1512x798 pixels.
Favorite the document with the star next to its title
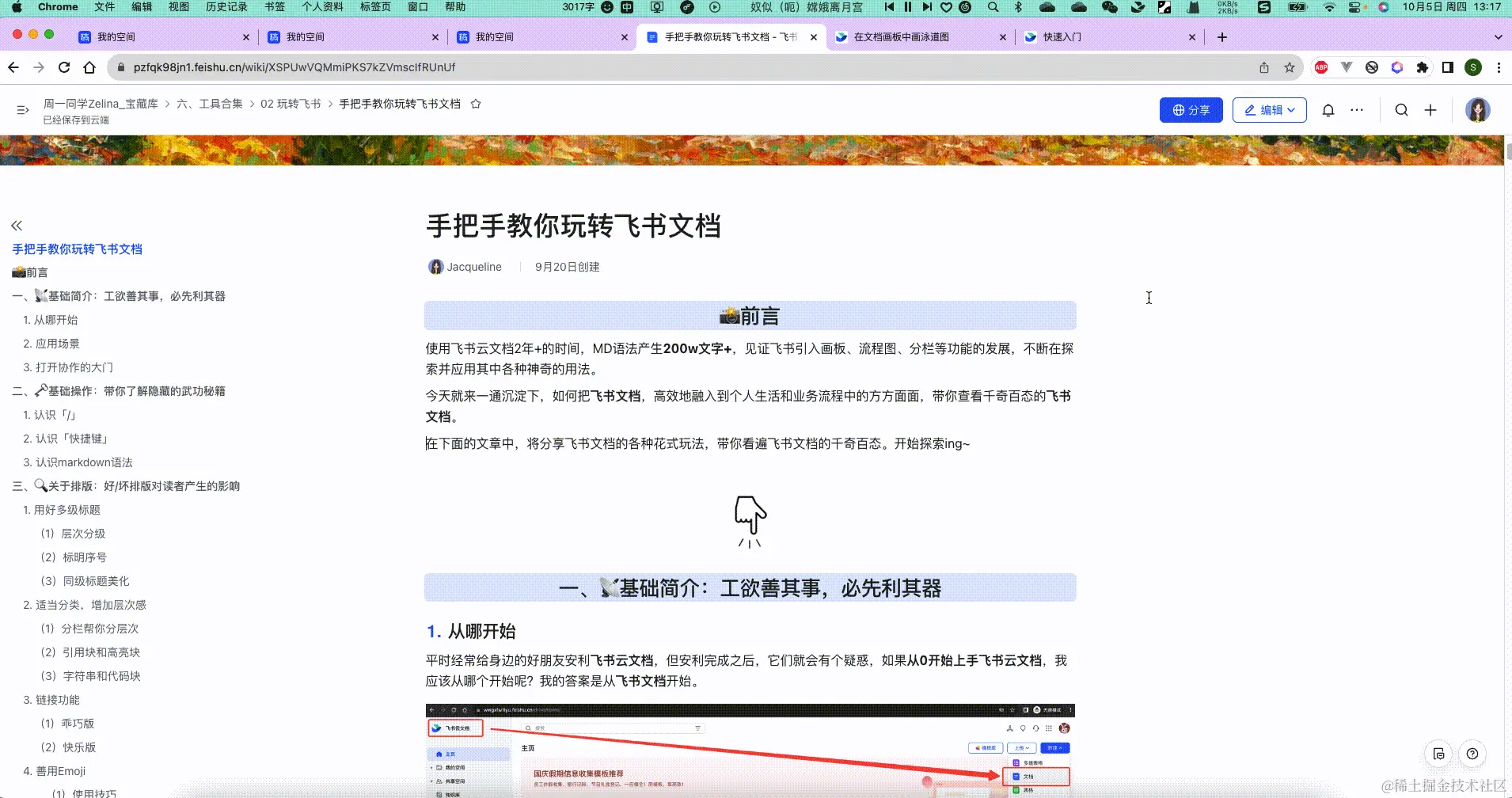tap(476, 104)
